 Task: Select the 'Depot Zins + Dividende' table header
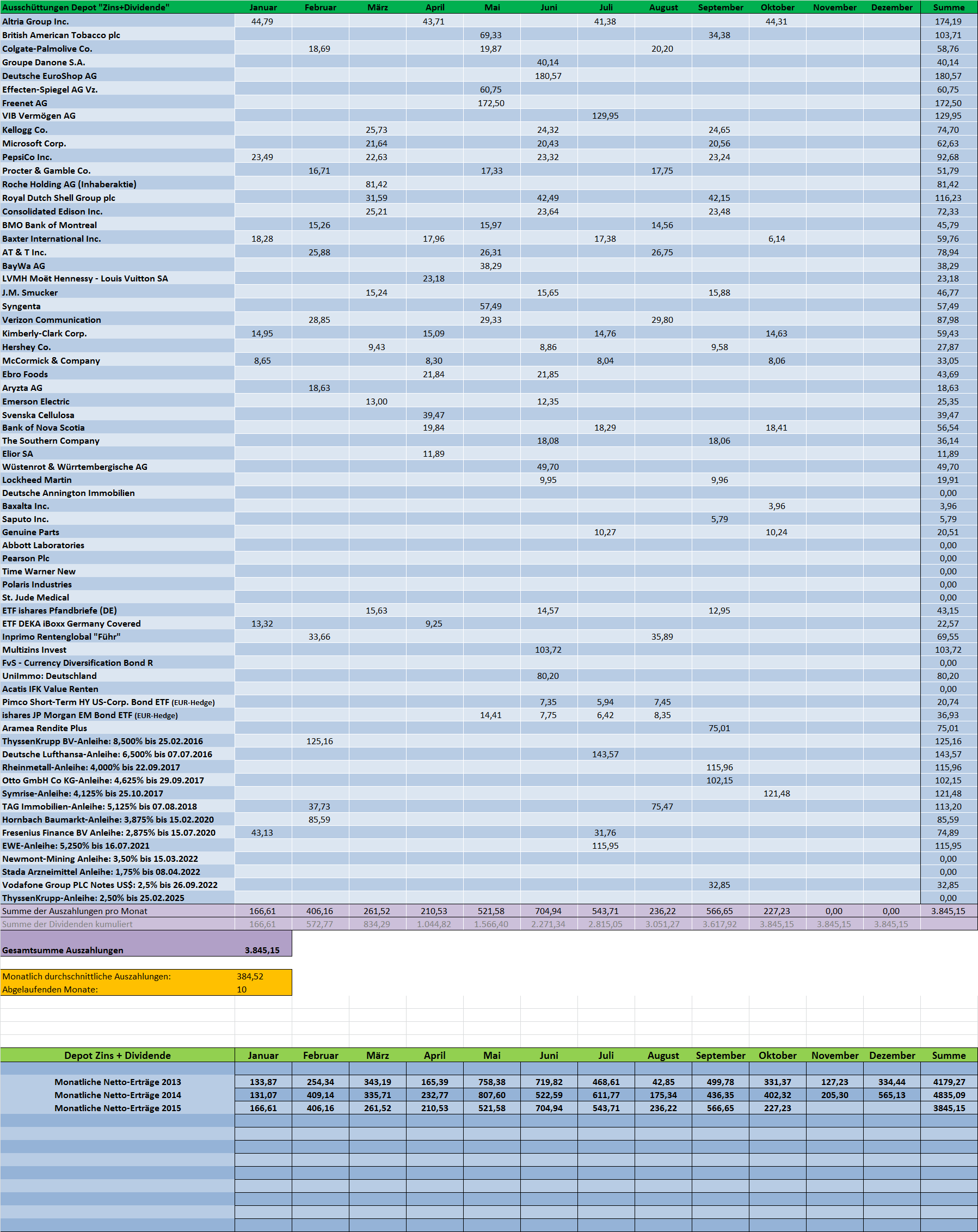click(x=118, y=1056)
